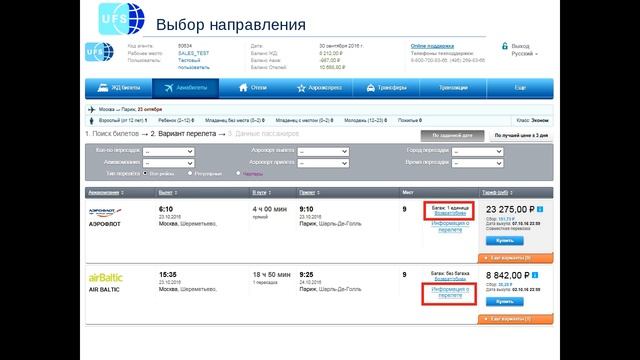Click the 18 ч 50 мин duration
The width and height of the screenshot is (640, 360).
[272, 275]
